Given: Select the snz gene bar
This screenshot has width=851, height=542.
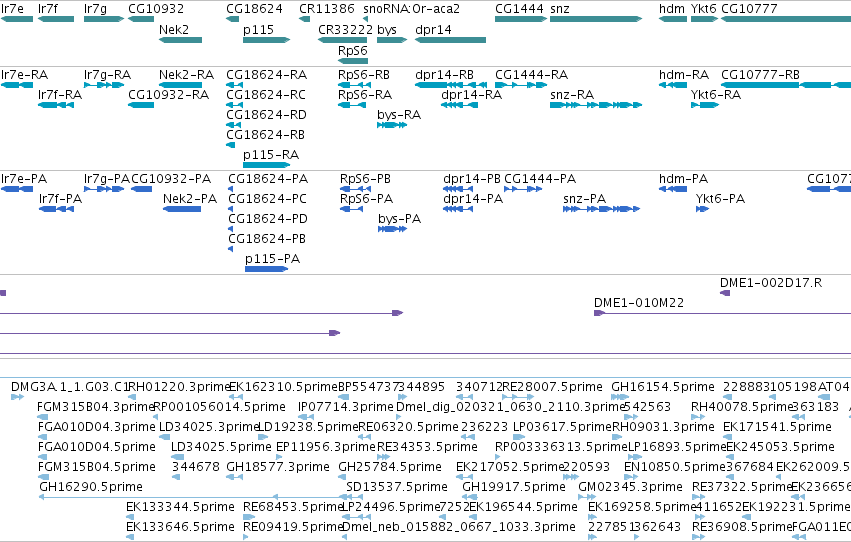Looking at the screenshot, I should [596, 19].
